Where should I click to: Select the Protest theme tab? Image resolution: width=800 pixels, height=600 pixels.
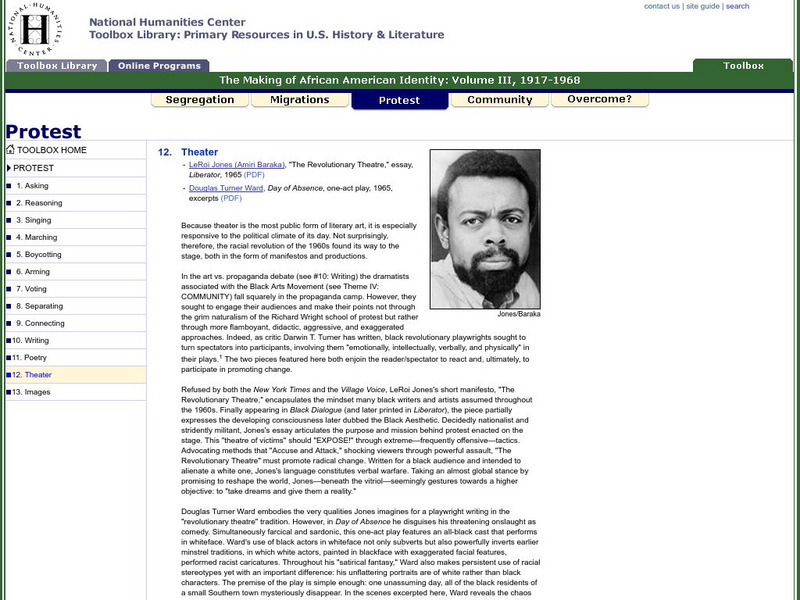coord(399,101)
